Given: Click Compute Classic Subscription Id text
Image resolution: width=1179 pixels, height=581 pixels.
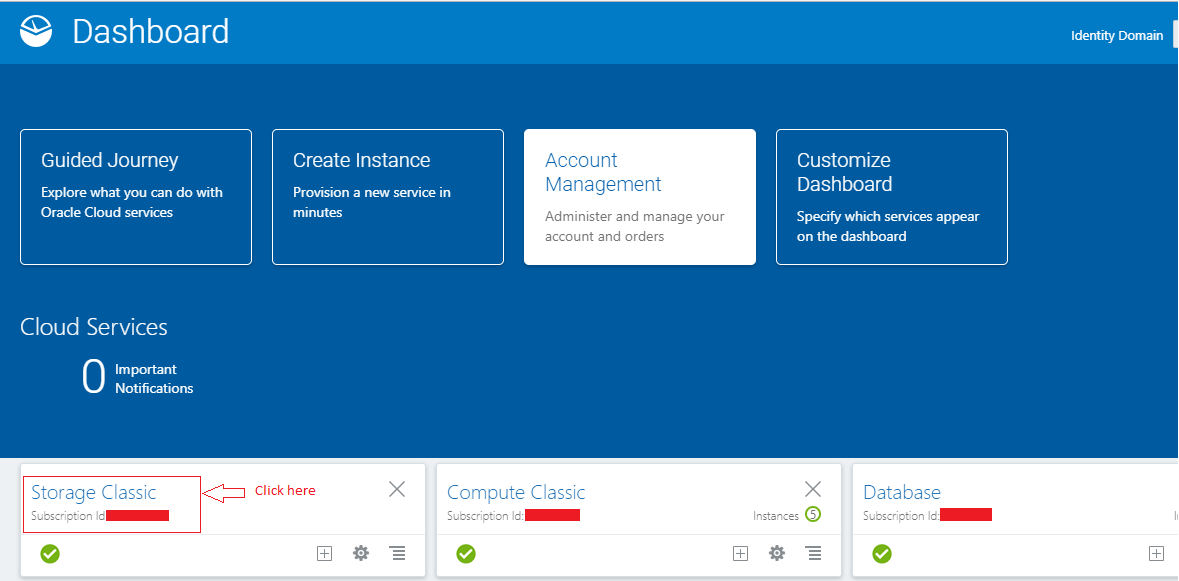Looking at the screenshot, I should tap(485, 516).
